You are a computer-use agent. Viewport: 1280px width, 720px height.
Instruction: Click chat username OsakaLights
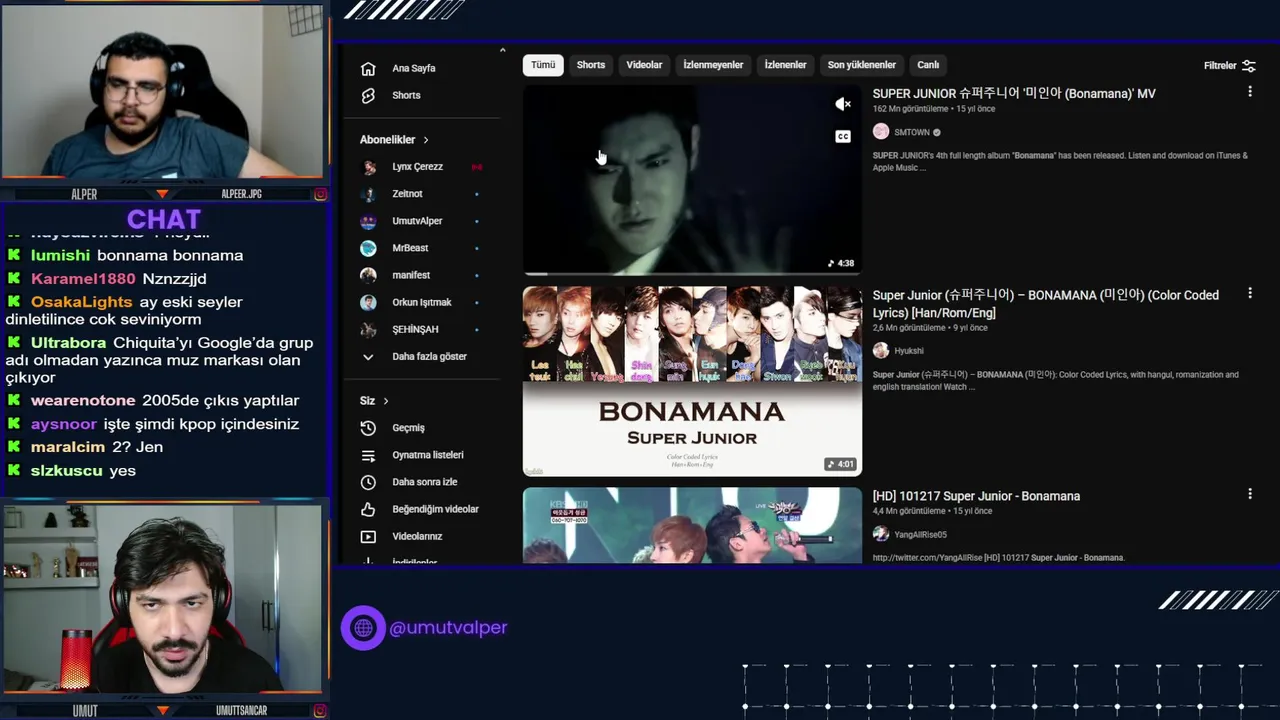click(81, 302)
